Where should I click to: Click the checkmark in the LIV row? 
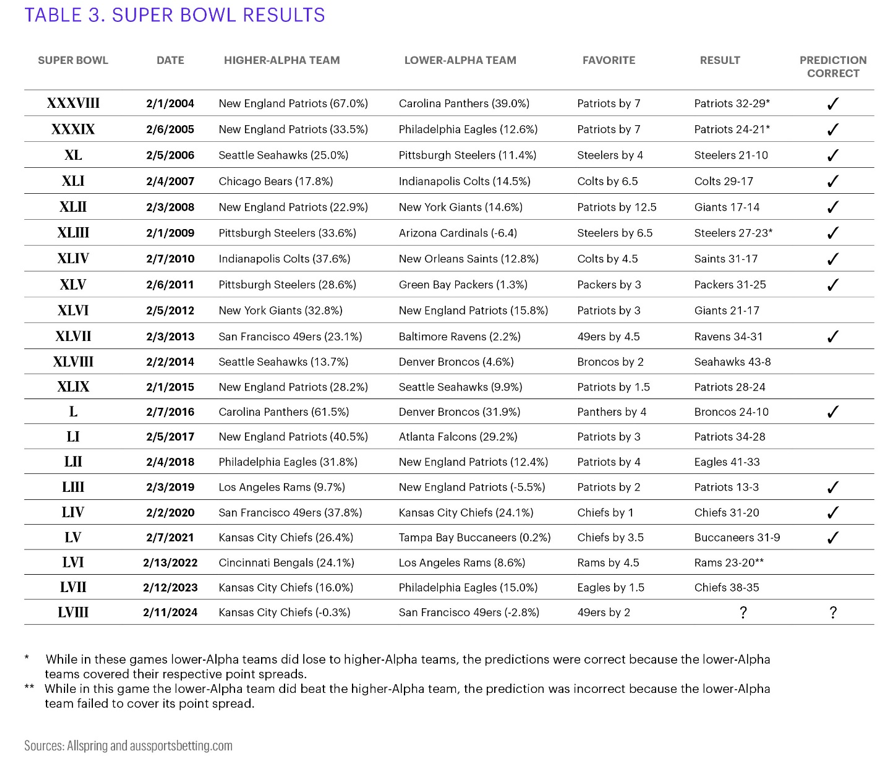pos(833,512)
